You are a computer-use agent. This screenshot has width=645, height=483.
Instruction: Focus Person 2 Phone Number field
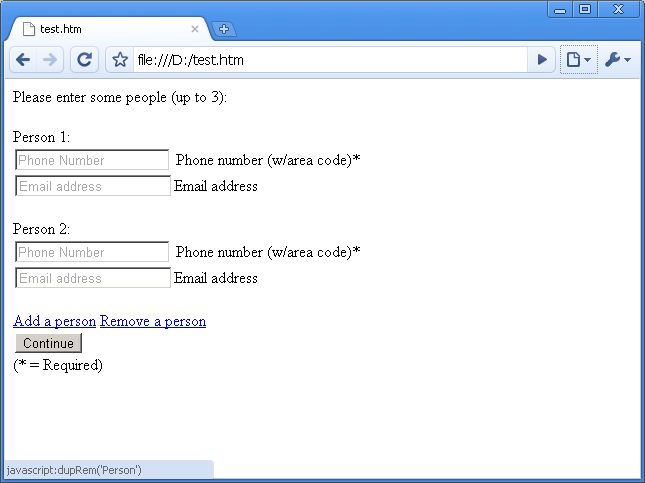pyautogui.click(x=92, y=252)
